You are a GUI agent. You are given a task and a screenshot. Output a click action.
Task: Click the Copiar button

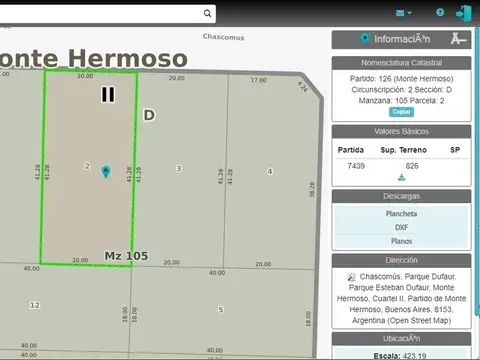coord(401,112)
